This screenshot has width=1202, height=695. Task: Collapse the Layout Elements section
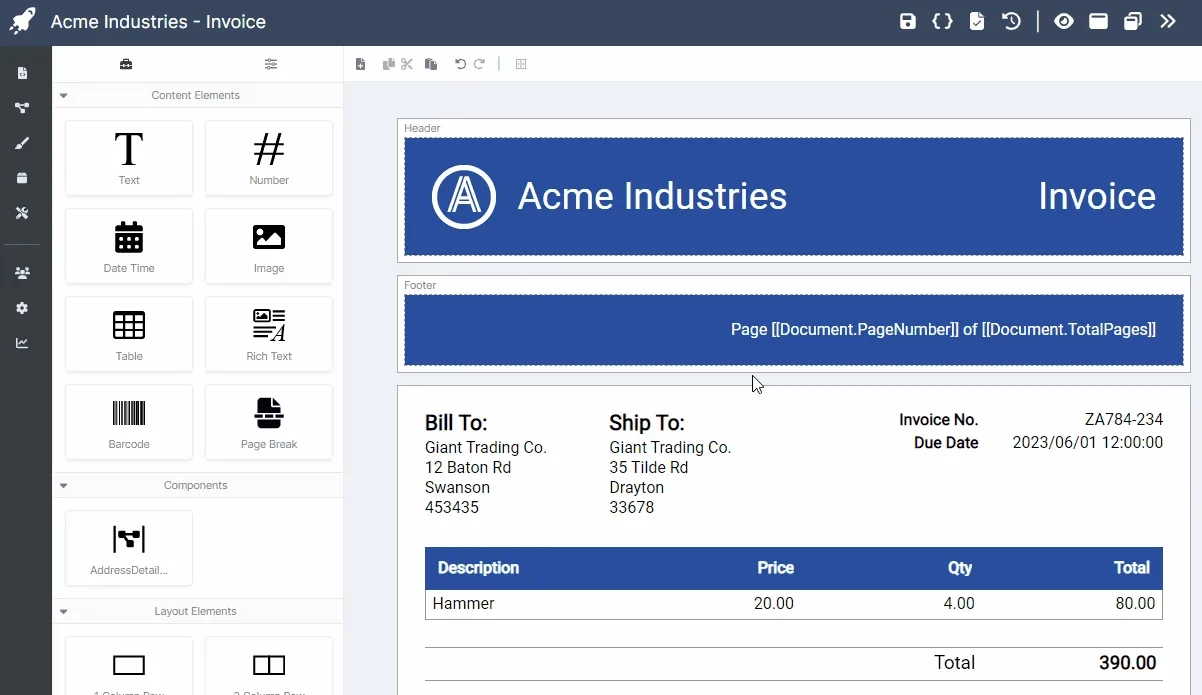(64, 612)
